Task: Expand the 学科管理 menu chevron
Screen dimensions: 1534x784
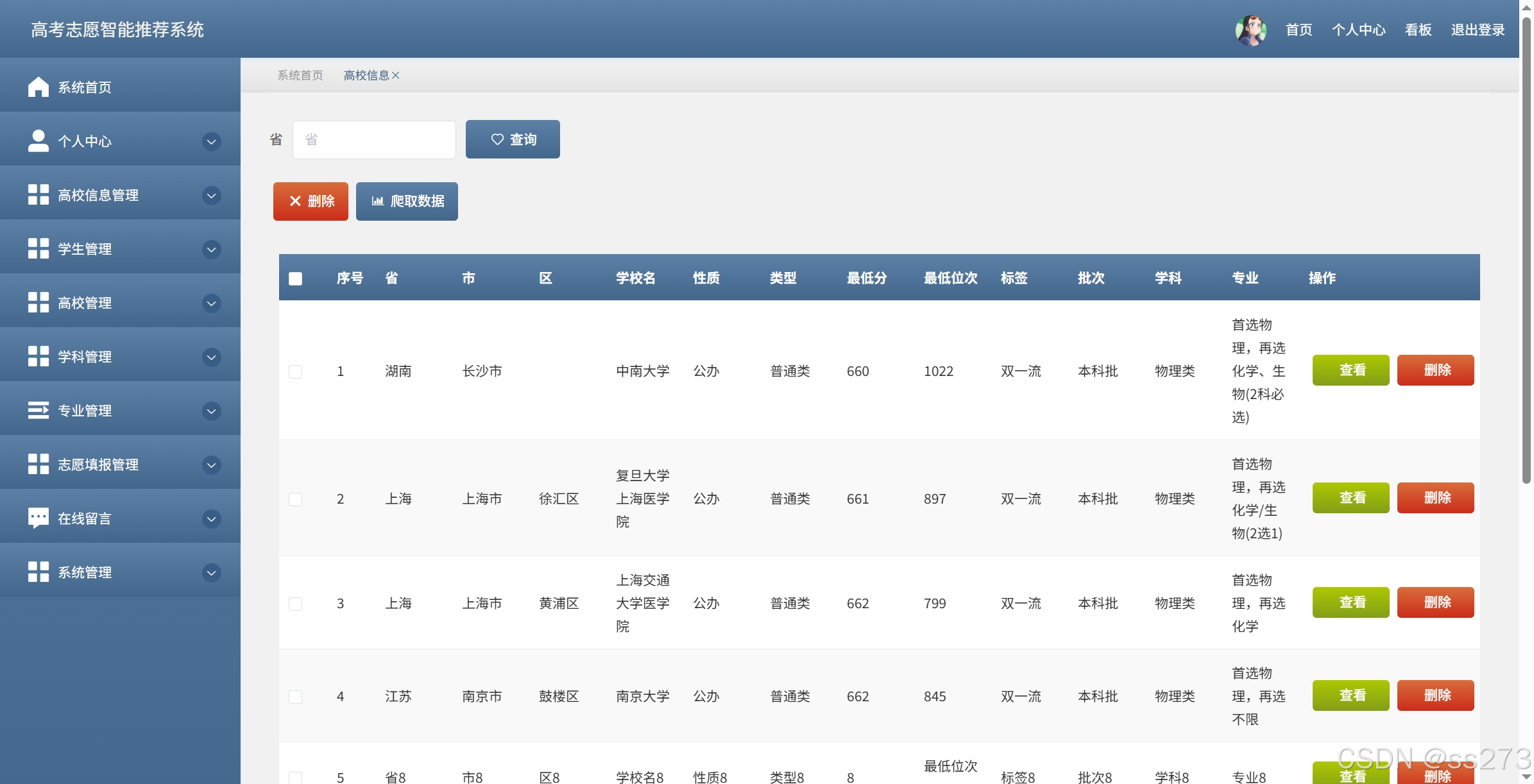Action: pyautogui.click(x=211, y=357)
